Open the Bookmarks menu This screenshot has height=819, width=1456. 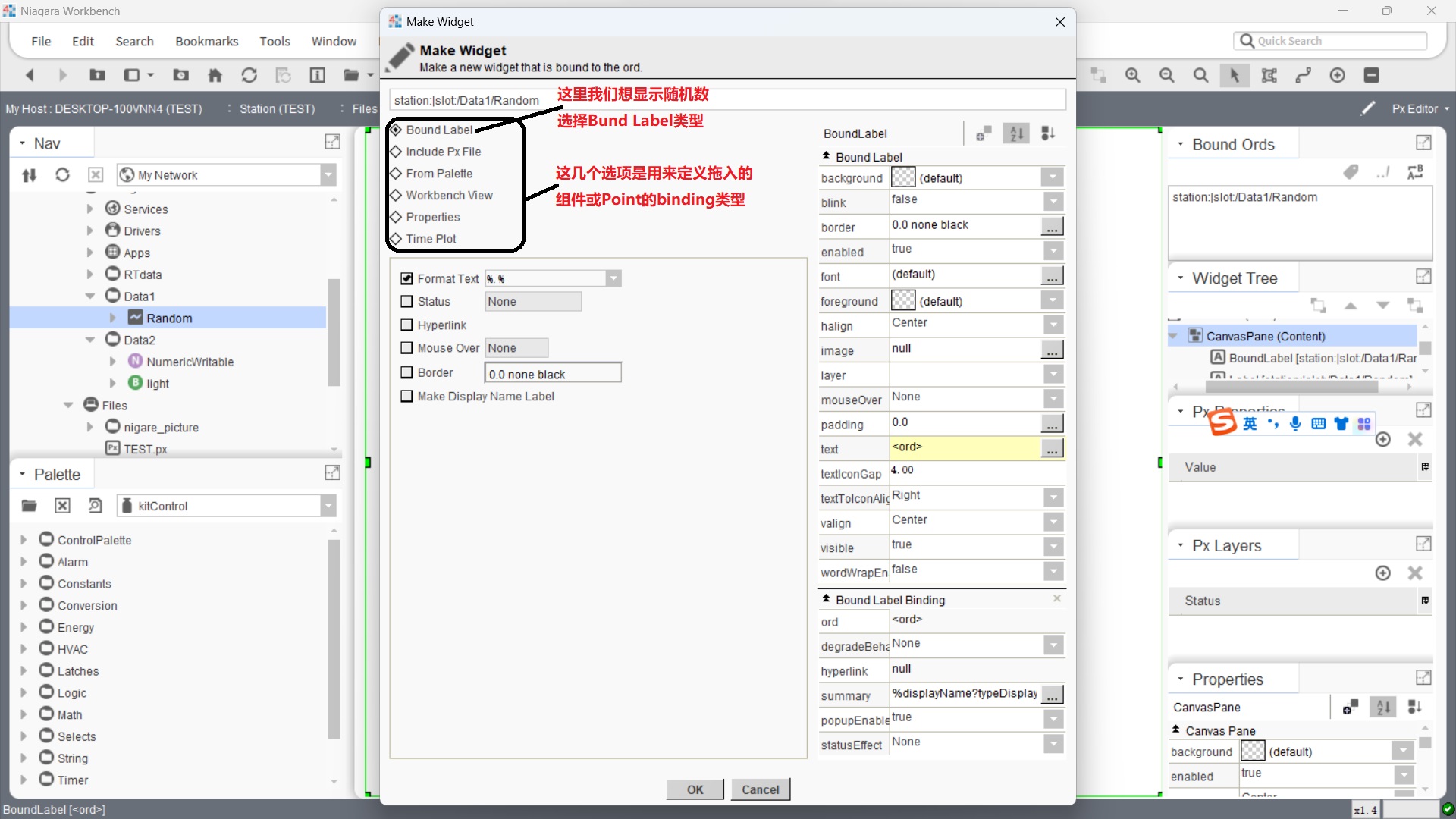click(206, 41)
